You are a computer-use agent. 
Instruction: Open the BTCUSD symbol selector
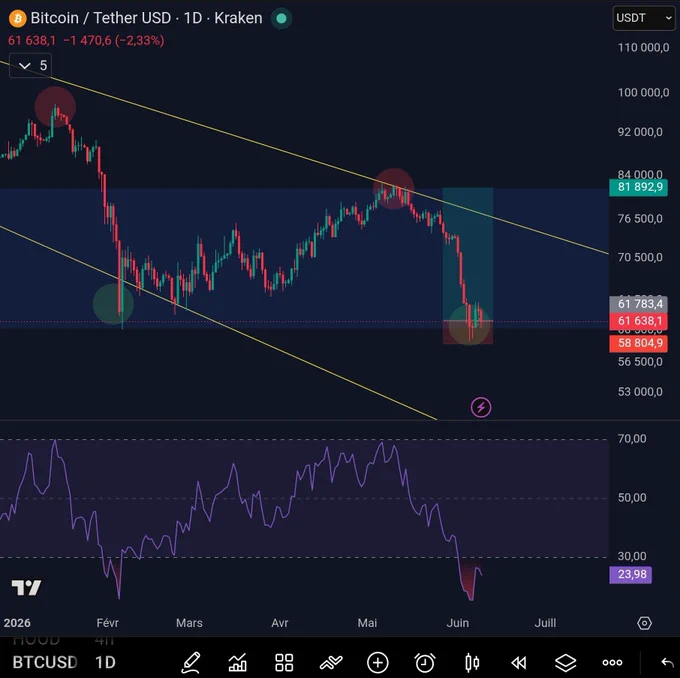[45, 662]
